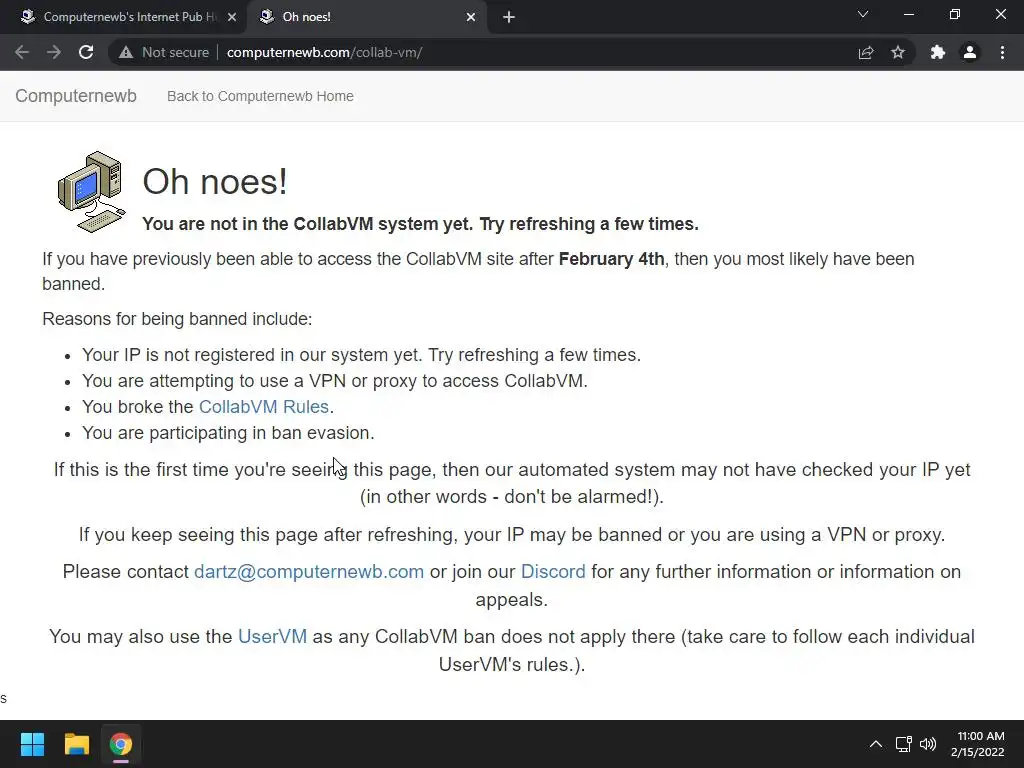The width and height of the screenshot is (1024, 768).
Task: Click the Computernewb brand link
Action: [x=76, y=96]
